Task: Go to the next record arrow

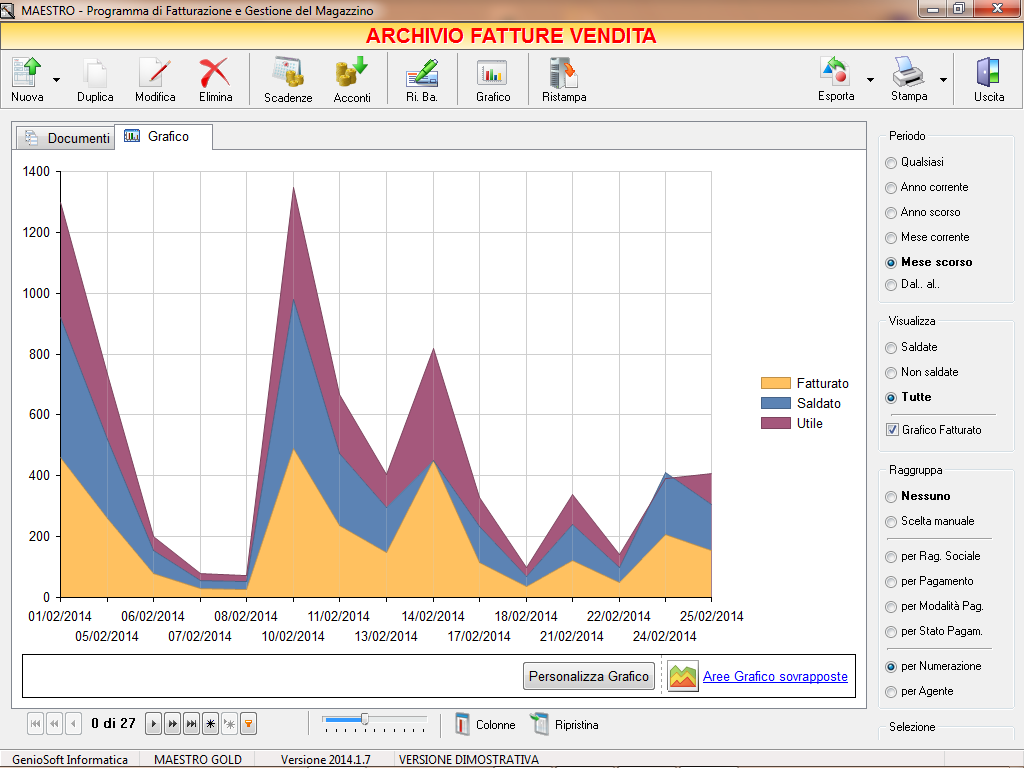Action: coord(153,724)
